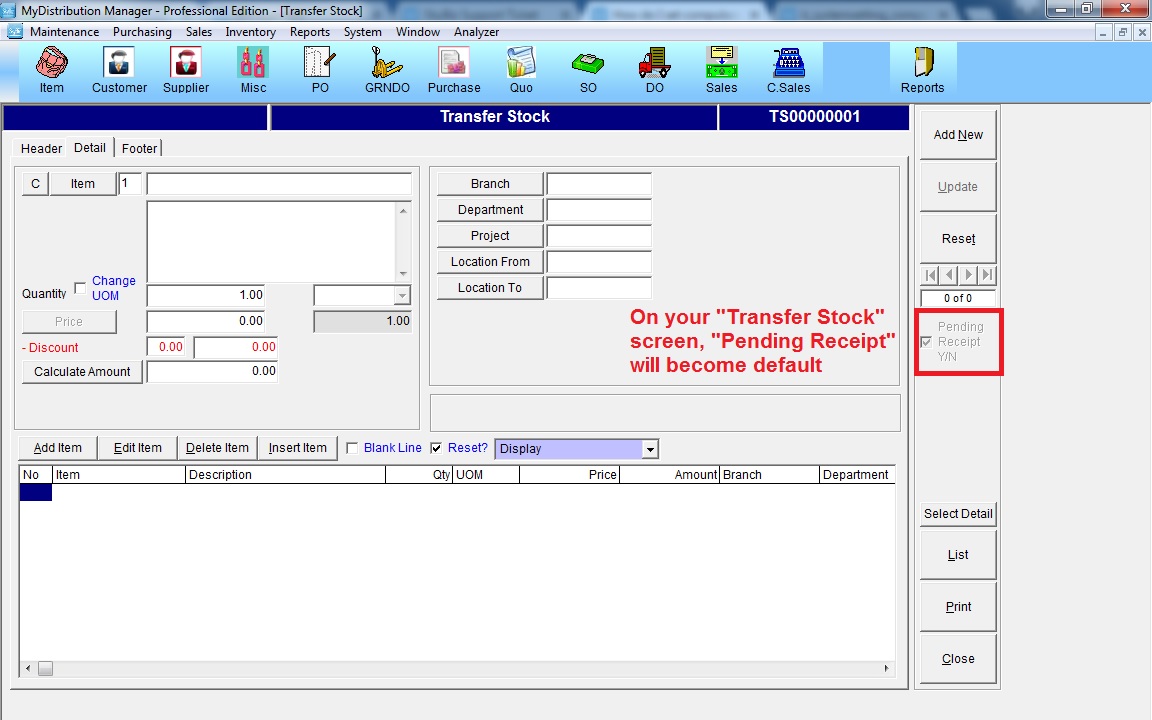1152x720 pixels.
Task: Open the UOM combo box beside quantity
Action: tap(402, 295)
